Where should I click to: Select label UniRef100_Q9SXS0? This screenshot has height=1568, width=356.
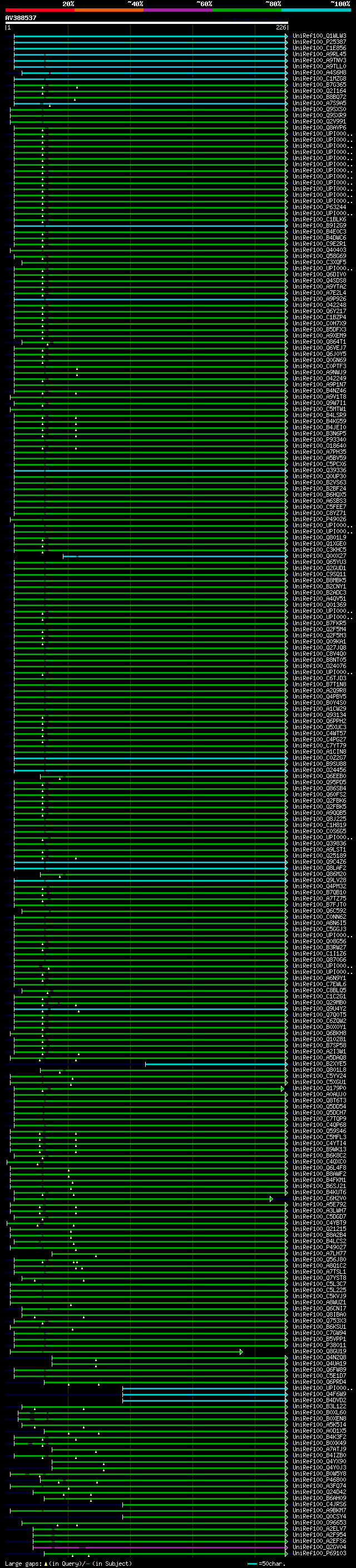pos(319,109)
